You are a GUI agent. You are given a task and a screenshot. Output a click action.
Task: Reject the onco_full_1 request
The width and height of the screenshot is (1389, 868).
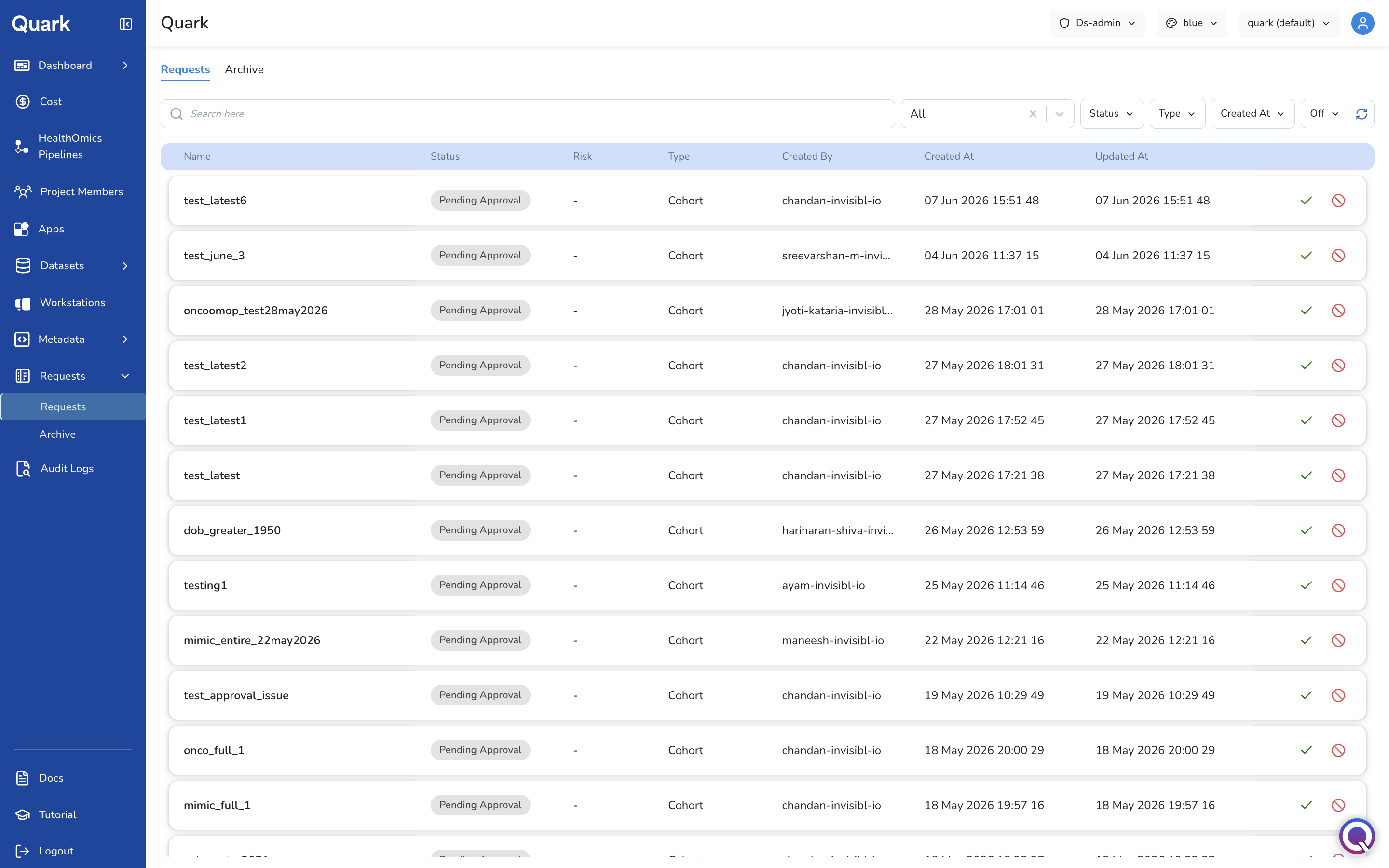(x=1338, y=750)
